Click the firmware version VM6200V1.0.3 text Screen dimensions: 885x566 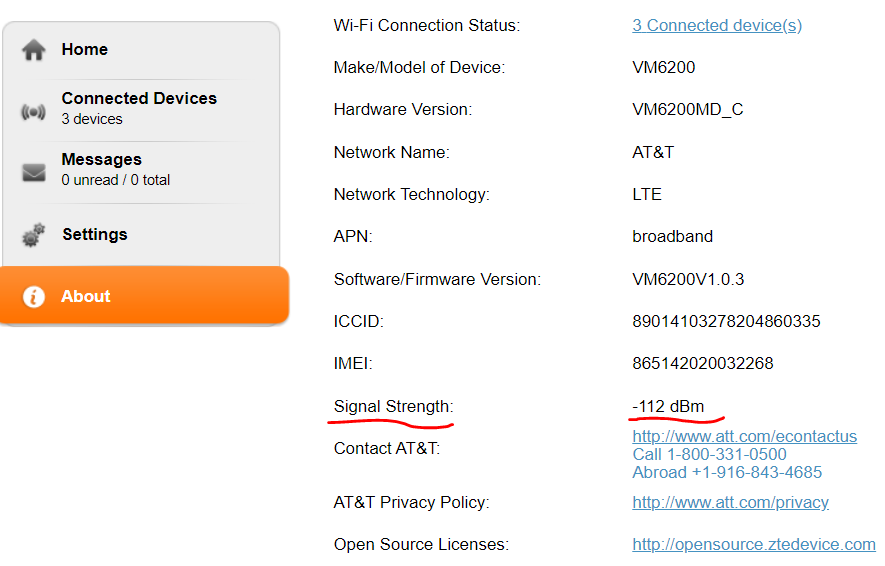click(x=688, y=280)
